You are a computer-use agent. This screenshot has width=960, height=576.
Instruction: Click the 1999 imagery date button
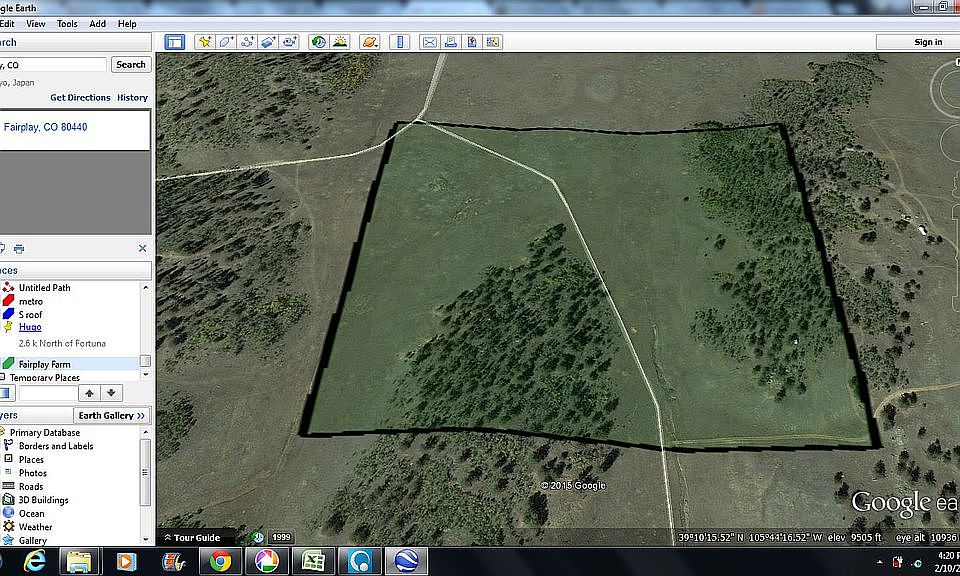(x=281, y=537)
